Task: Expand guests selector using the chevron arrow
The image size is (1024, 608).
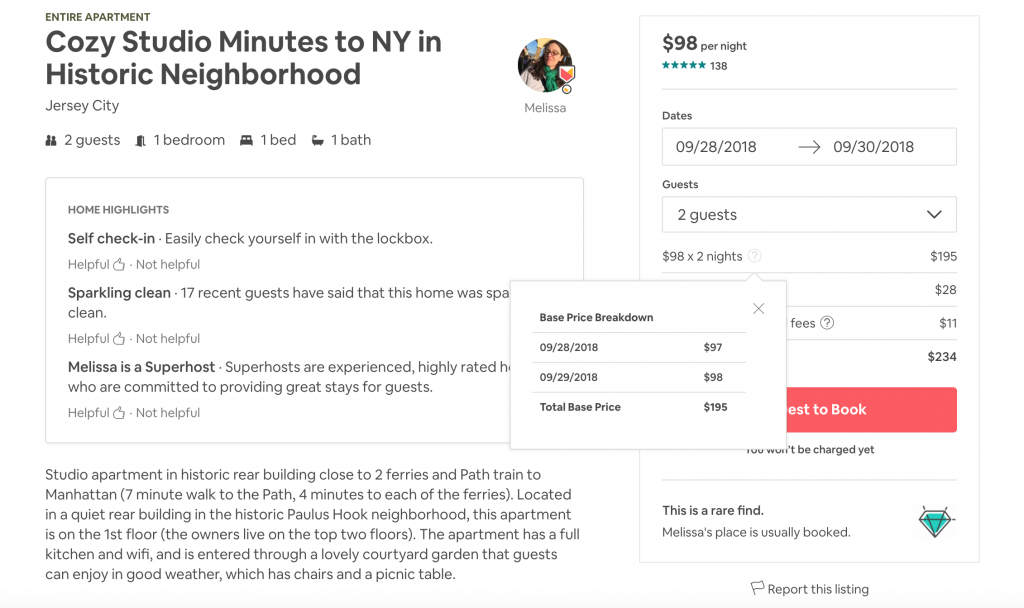Action: [x=934, y=214]
